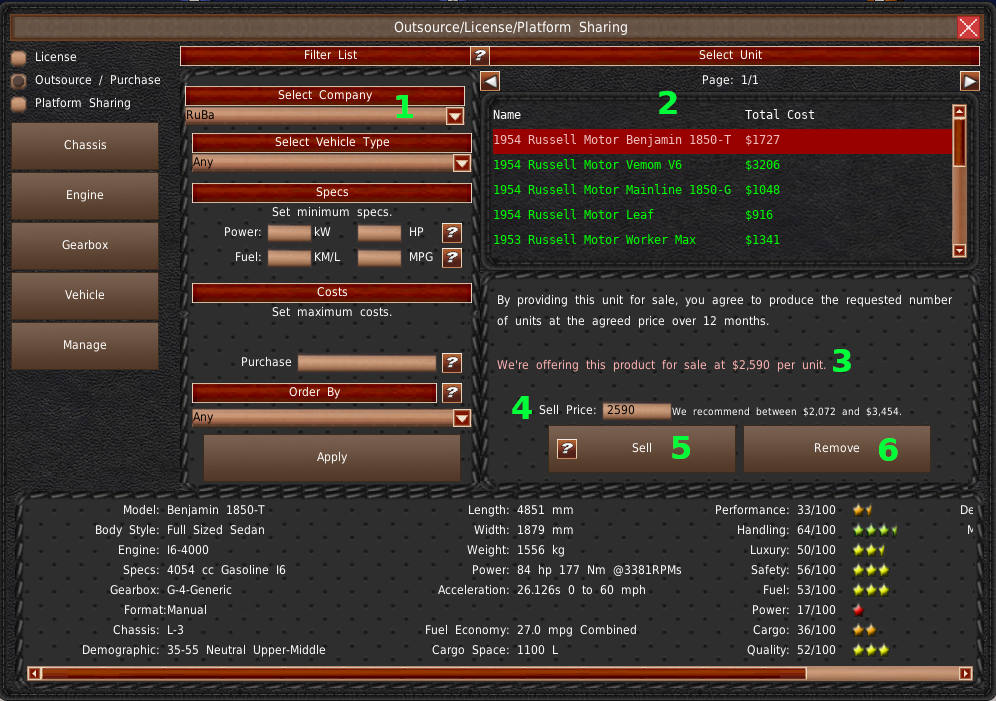Click the Sell Price input field
996x701 pixels.
point(636,411)
